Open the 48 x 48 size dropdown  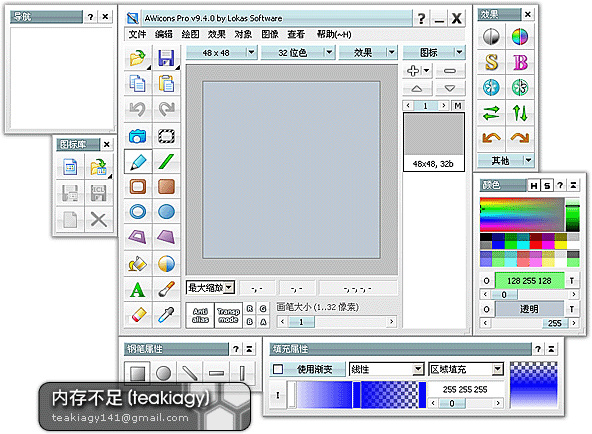[222, 52]
